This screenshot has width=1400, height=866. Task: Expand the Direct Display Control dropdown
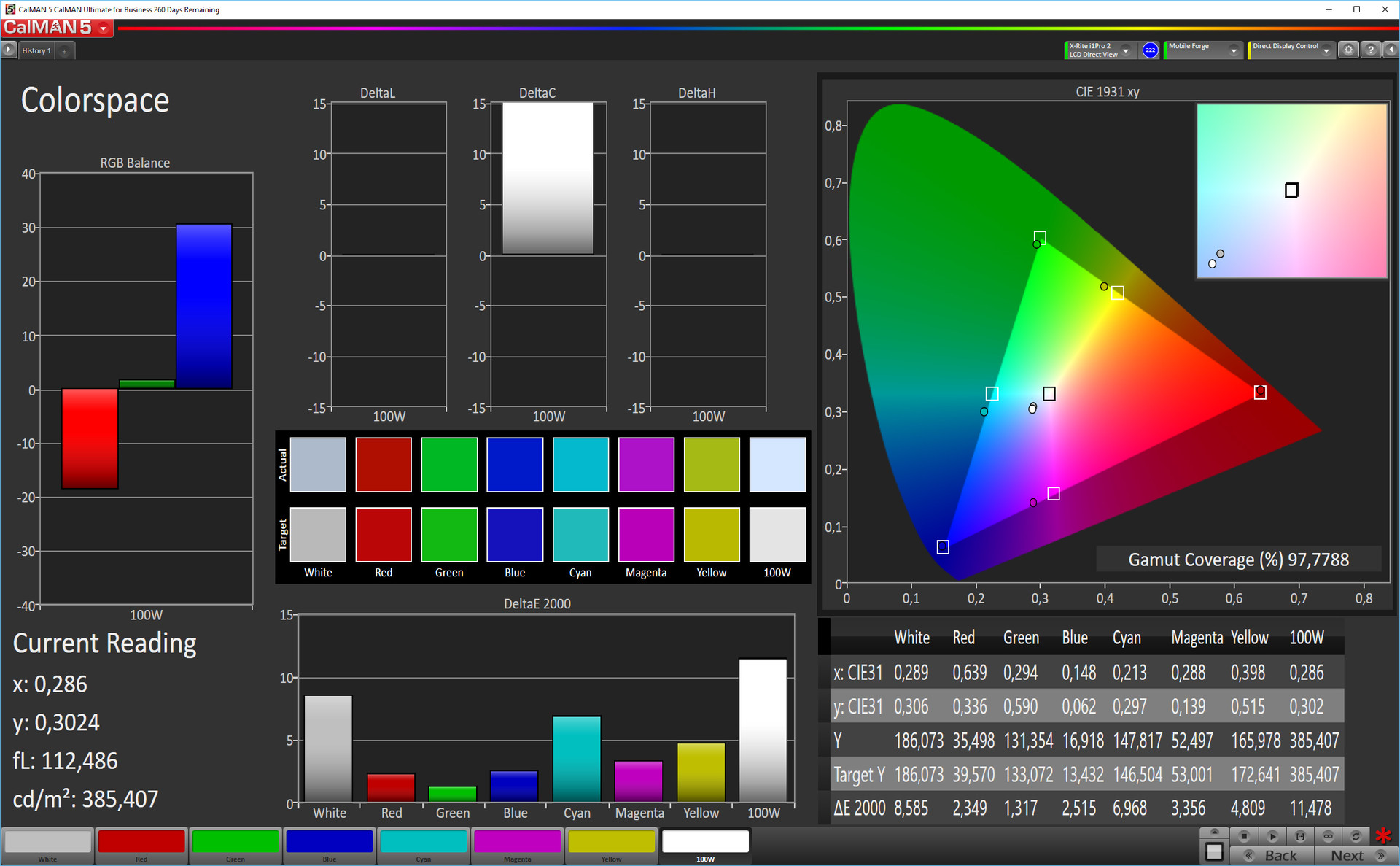pos(1326,50)
